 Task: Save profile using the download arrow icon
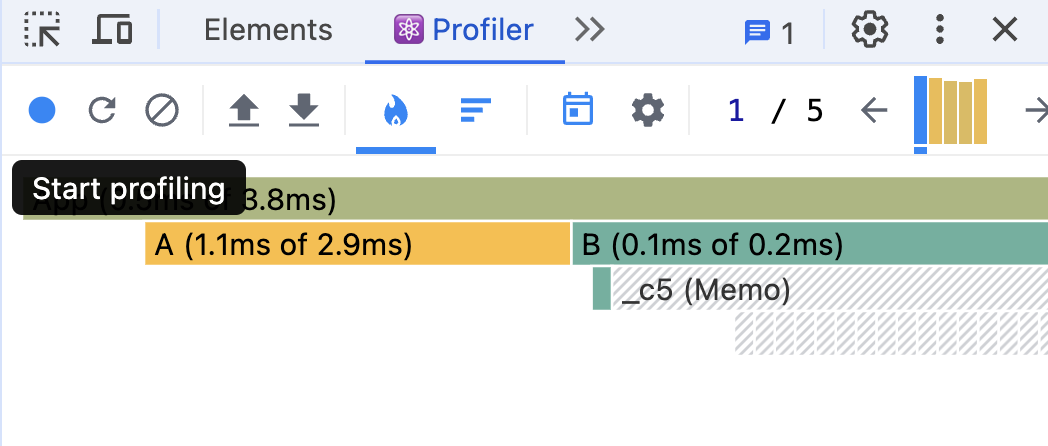pos(303,110)
